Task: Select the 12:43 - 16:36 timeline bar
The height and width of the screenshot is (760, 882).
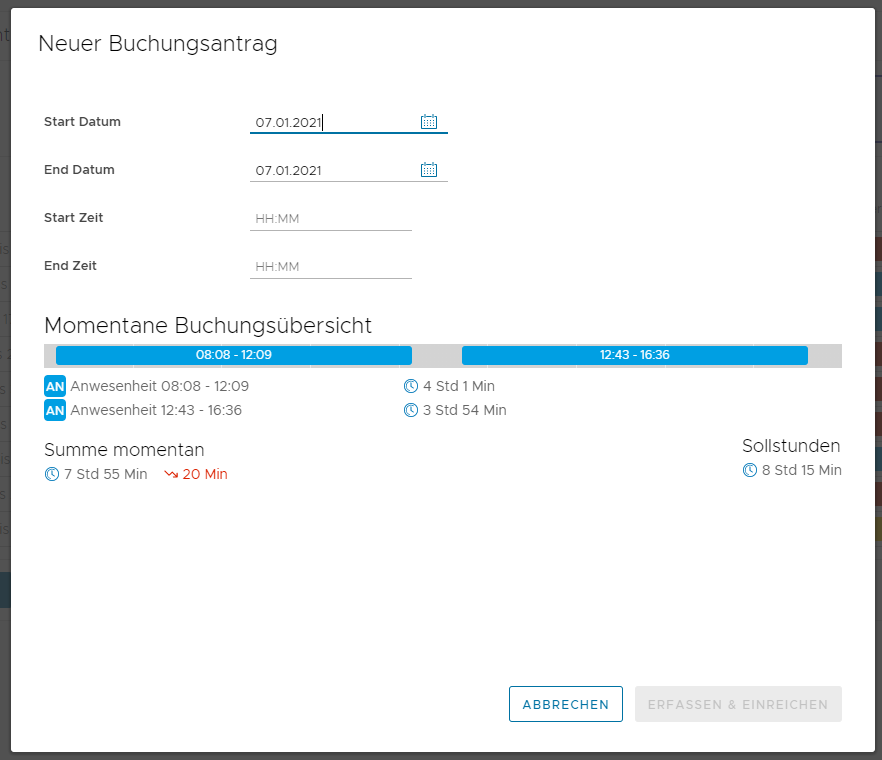Action: point(634,355)
